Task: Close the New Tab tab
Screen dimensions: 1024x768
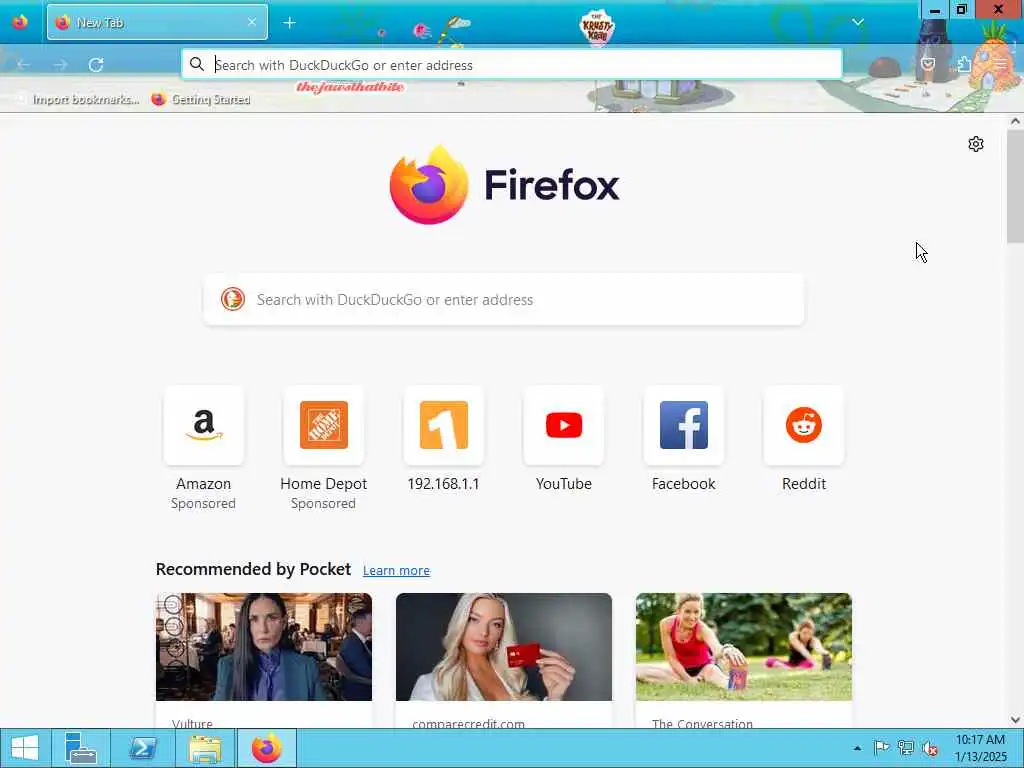Action: click(x=252, y=22)
